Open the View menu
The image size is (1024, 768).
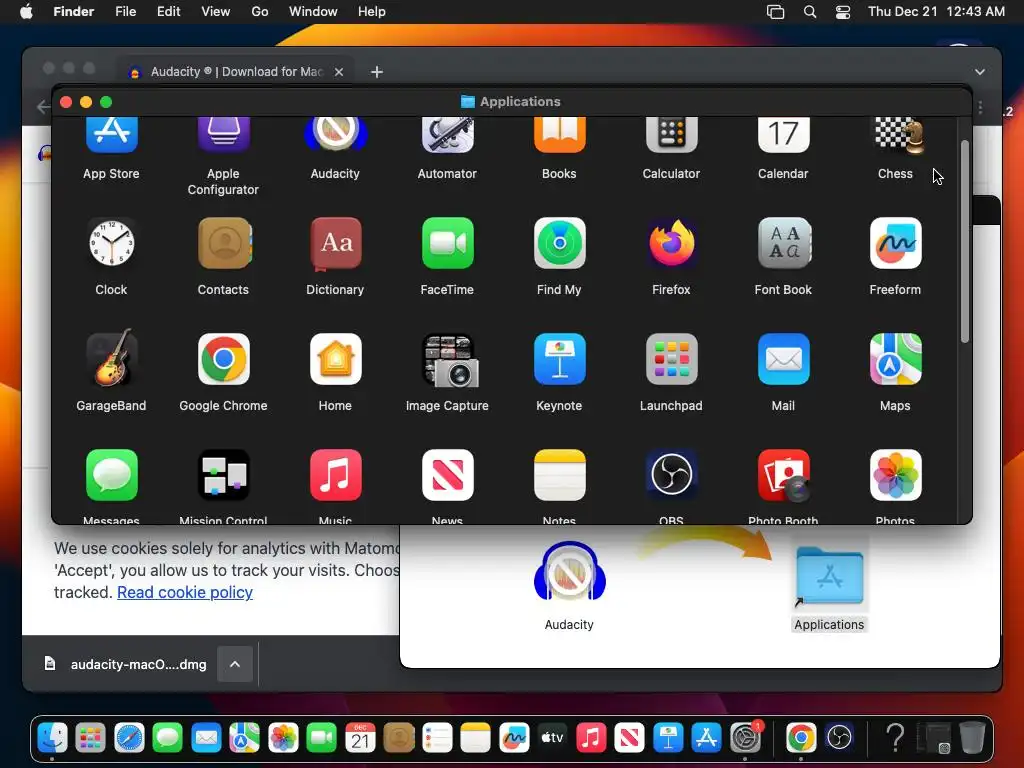coord(215,11)
